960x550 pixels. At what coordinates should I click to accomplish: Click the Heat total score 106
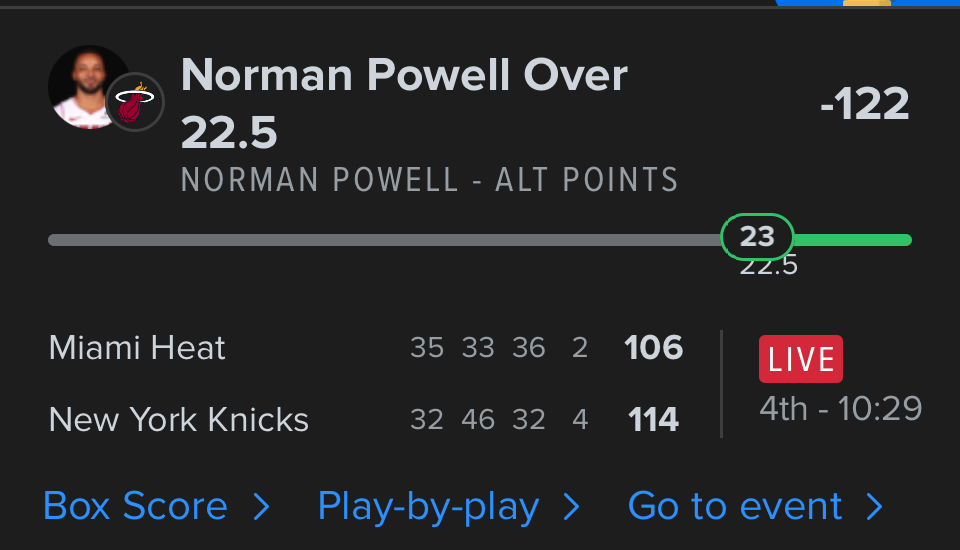pos(654,348)
